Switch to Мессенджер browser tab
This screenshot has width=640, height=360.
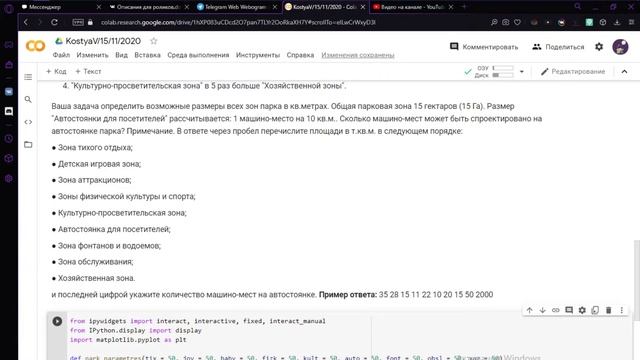tap(61, 7)
